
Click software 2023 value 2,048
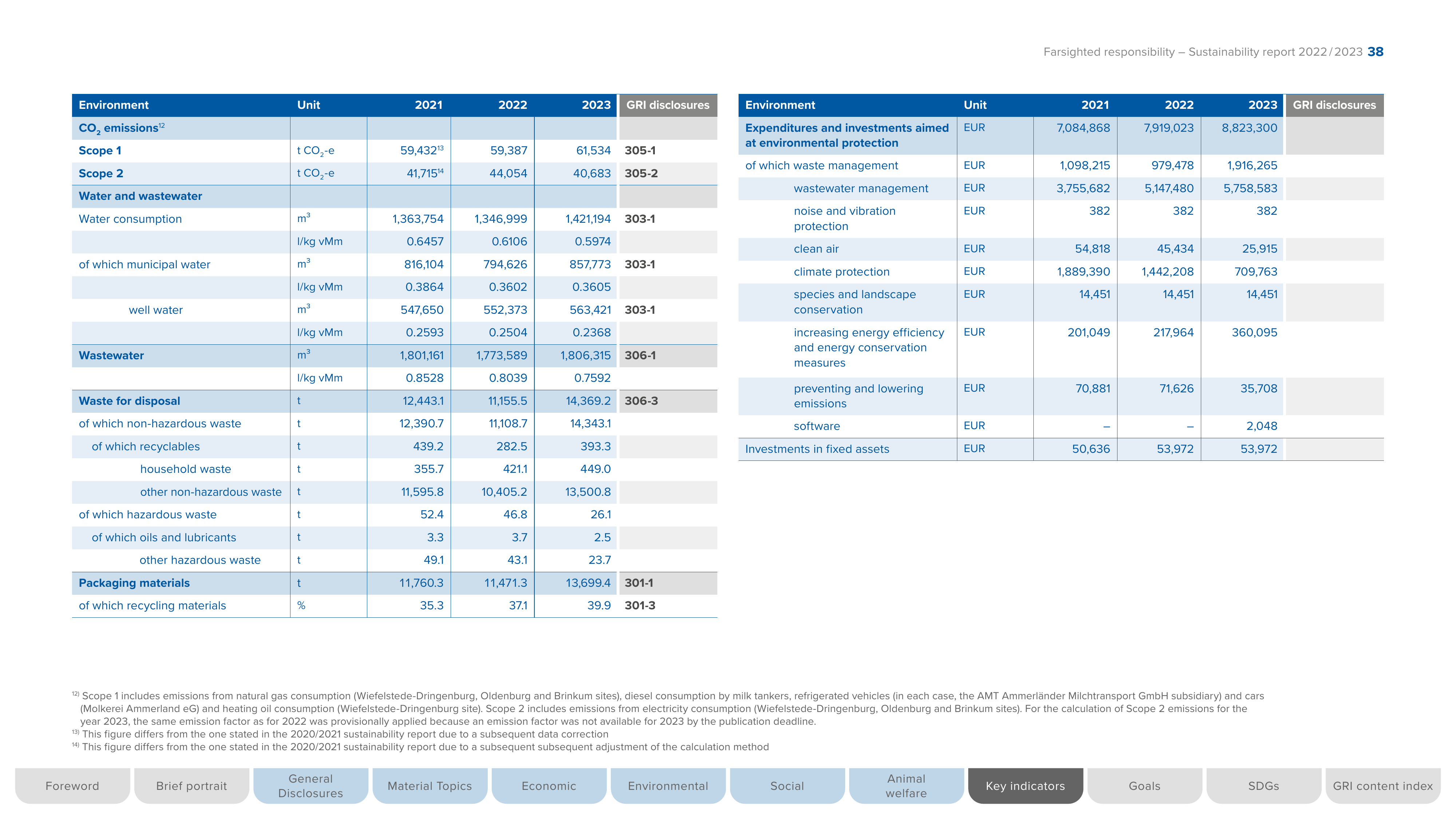(x=1262, y=427)
